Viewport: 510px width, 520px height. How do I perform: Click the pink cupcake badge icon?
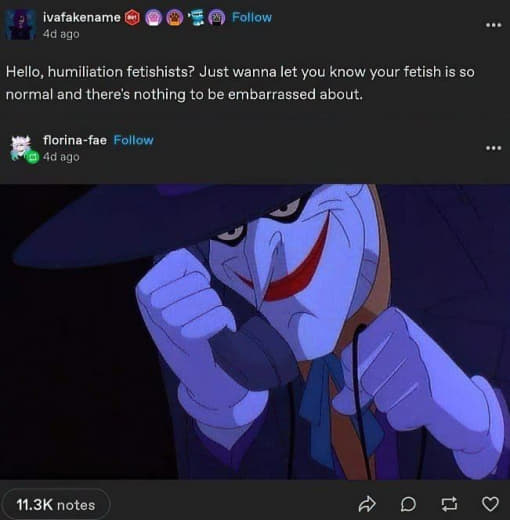click(x=153, y=18)
